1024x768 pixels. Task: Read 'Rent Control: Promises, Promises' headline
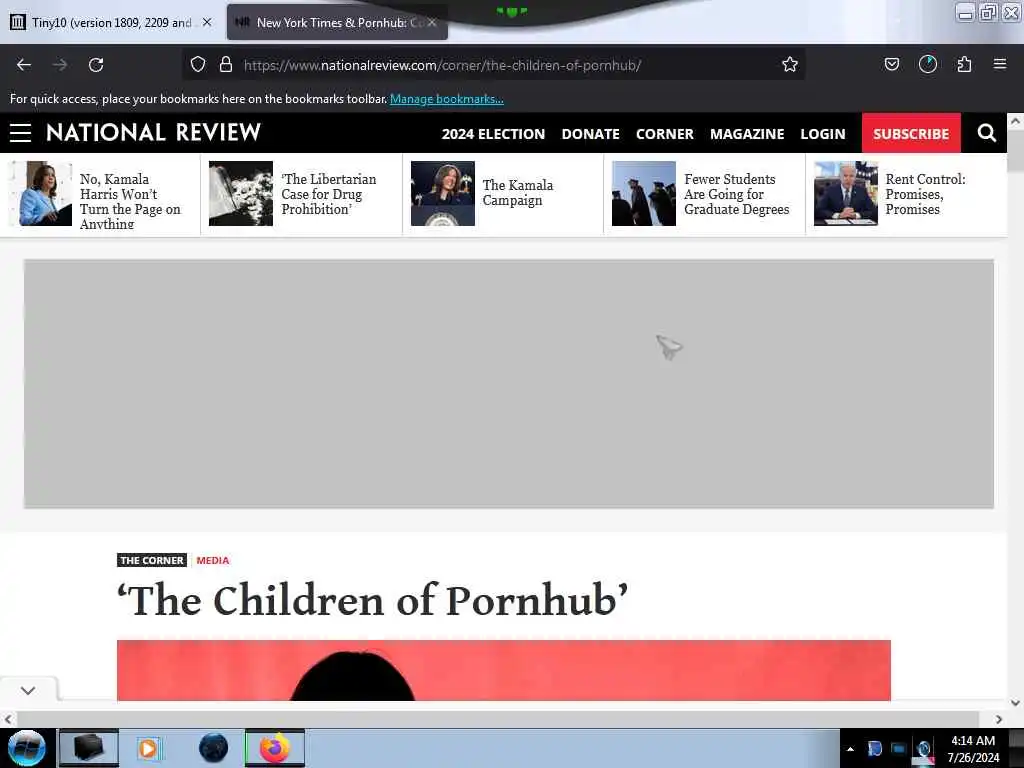click(x=925, y=194)
